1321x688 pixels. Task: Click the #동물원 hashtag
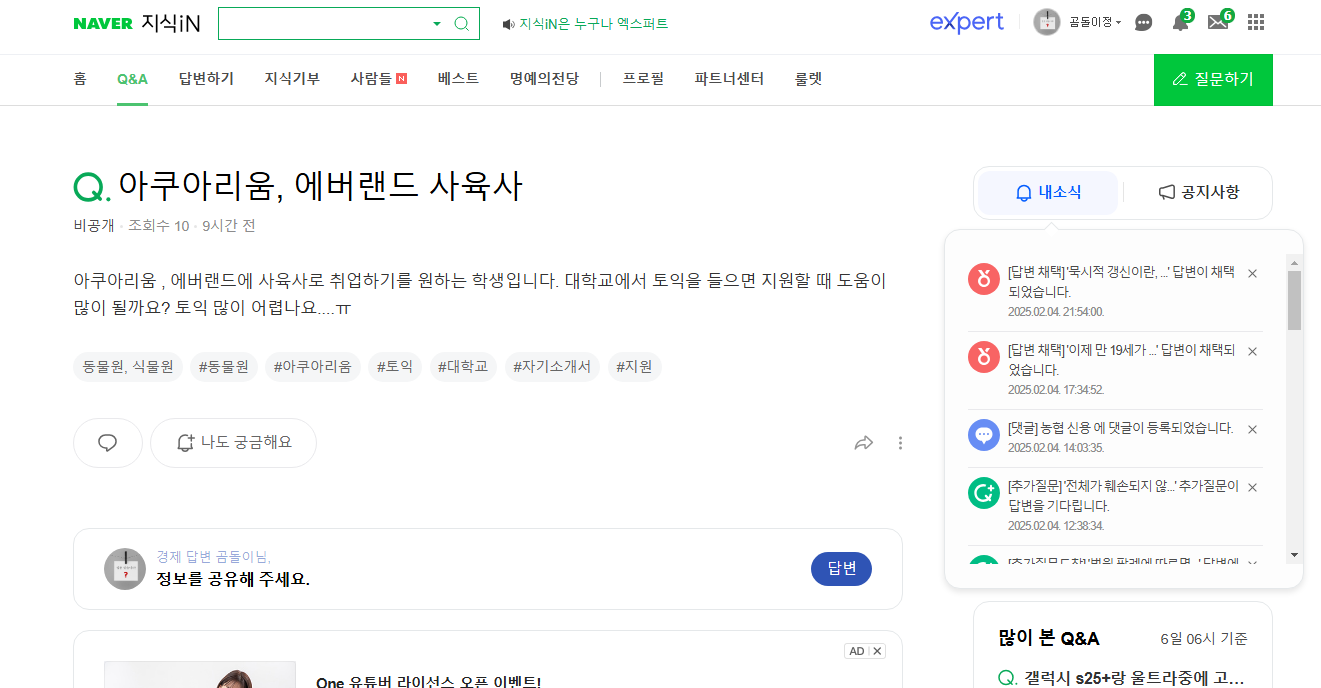(x=224, y=367)
